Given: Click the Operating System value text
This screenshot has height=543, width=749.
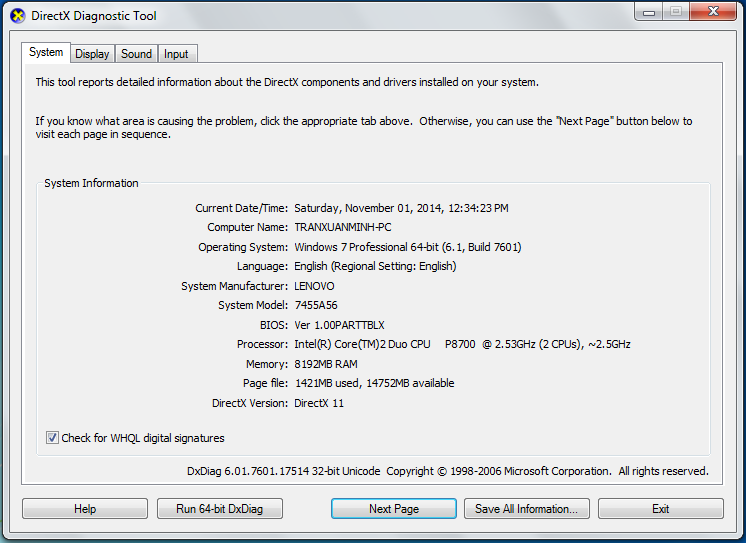Looking at the screenshot, I should click(407, 247).
